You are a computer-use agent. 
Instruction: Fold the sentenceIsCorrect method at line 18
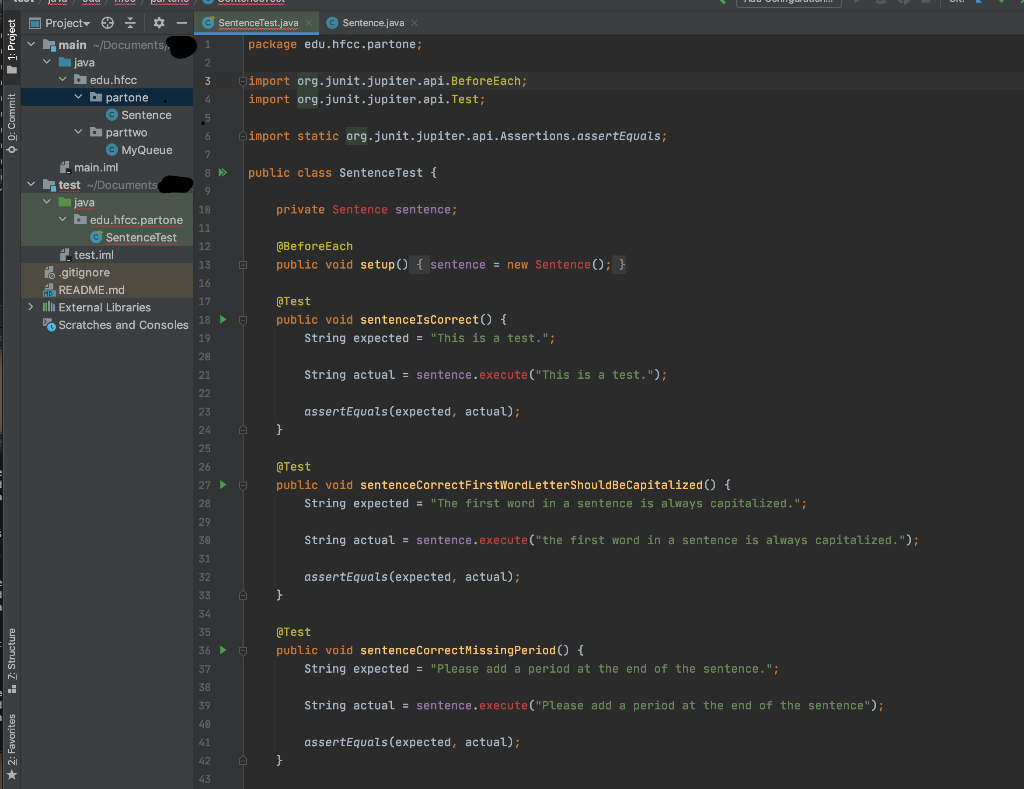tap(242, 320)
